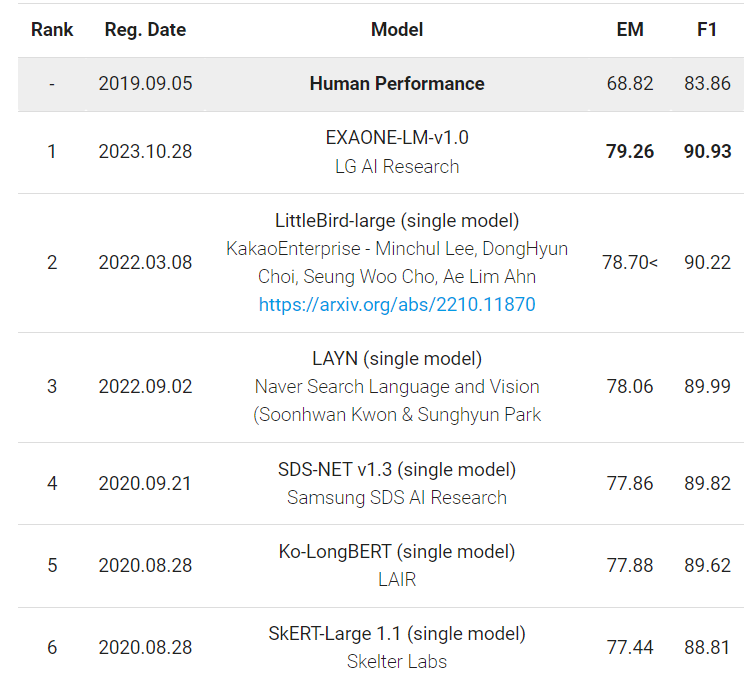Click the F1 value 89.82
This screenshot has height=674, width=750.
pos(707,484)
